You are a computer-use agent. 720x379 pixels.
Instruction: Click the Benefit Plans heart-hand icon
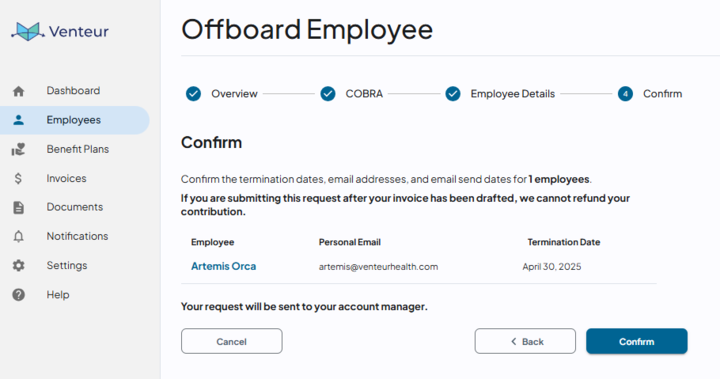18,149
